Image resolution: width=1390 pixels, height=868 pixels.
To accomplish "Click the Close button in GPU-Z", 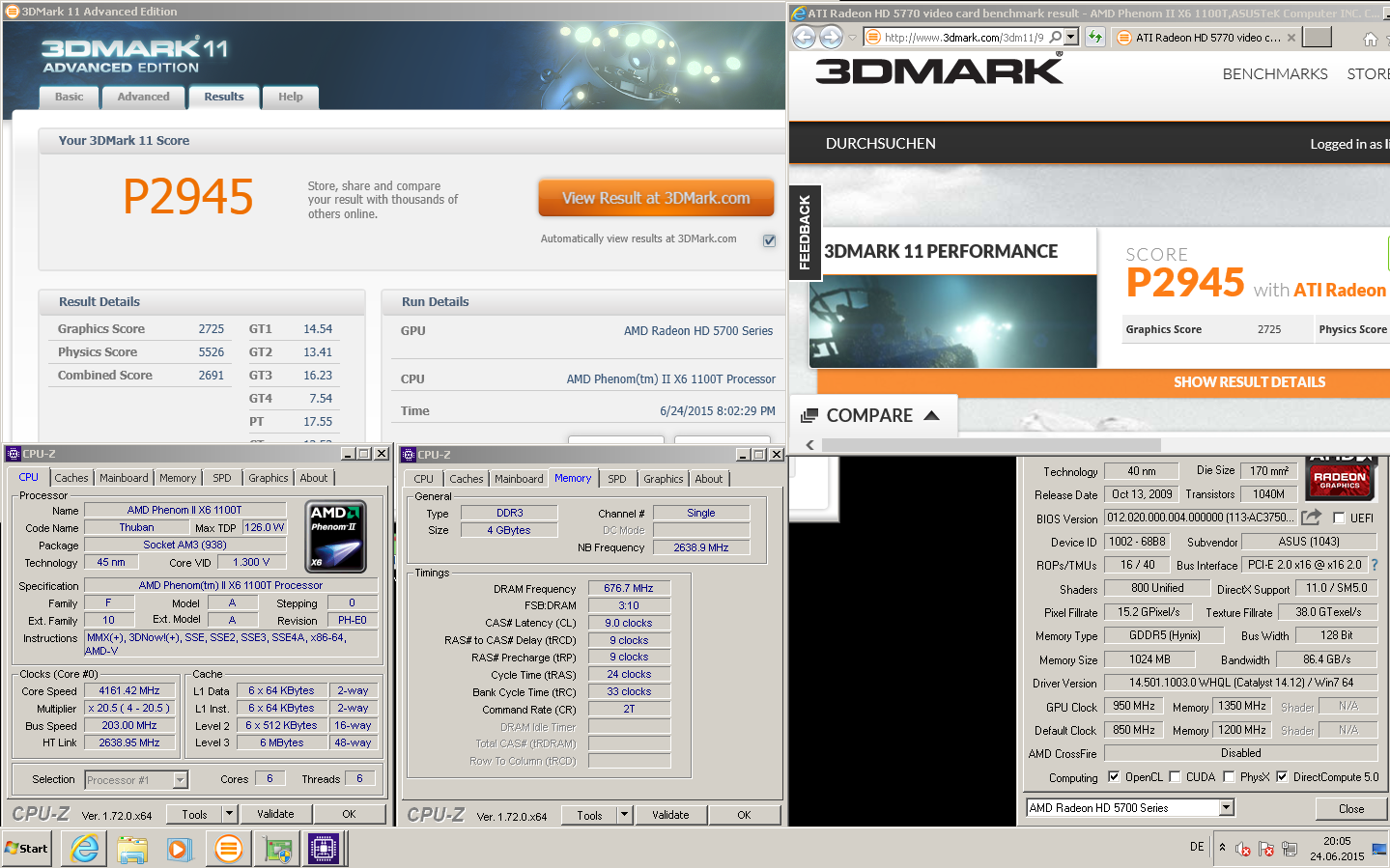I will pos(1351,809).
